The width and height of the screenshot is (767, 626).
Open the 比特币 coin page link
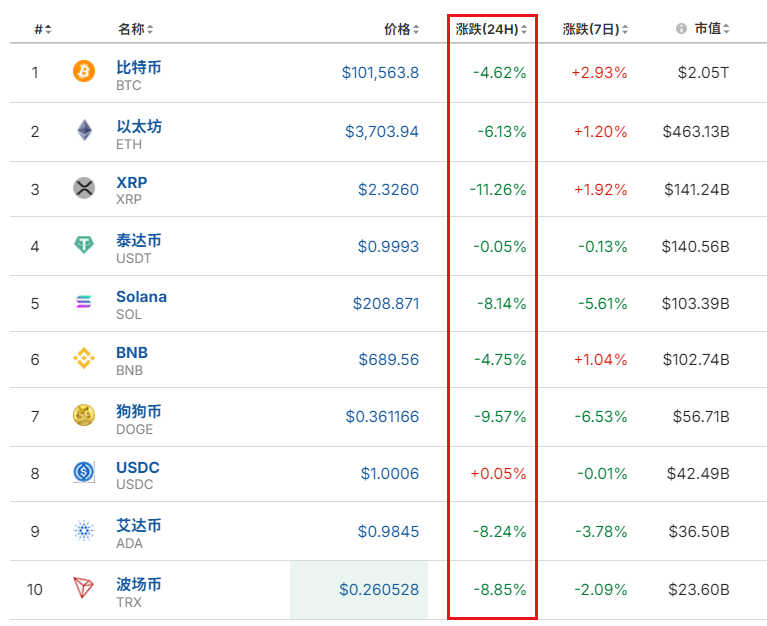[138, 67]
